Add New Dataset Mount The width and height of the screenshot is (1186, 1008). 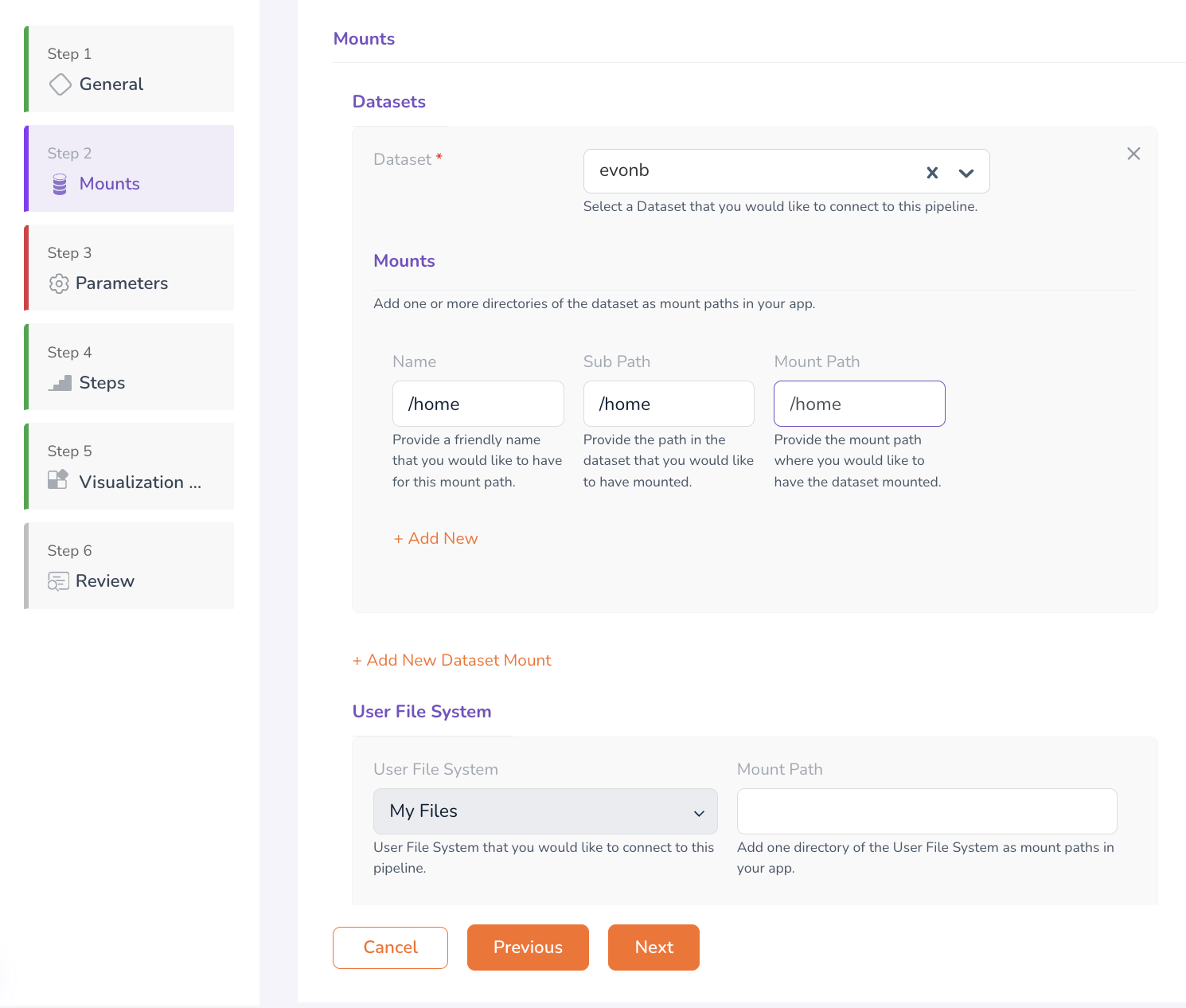coord(452,661)
